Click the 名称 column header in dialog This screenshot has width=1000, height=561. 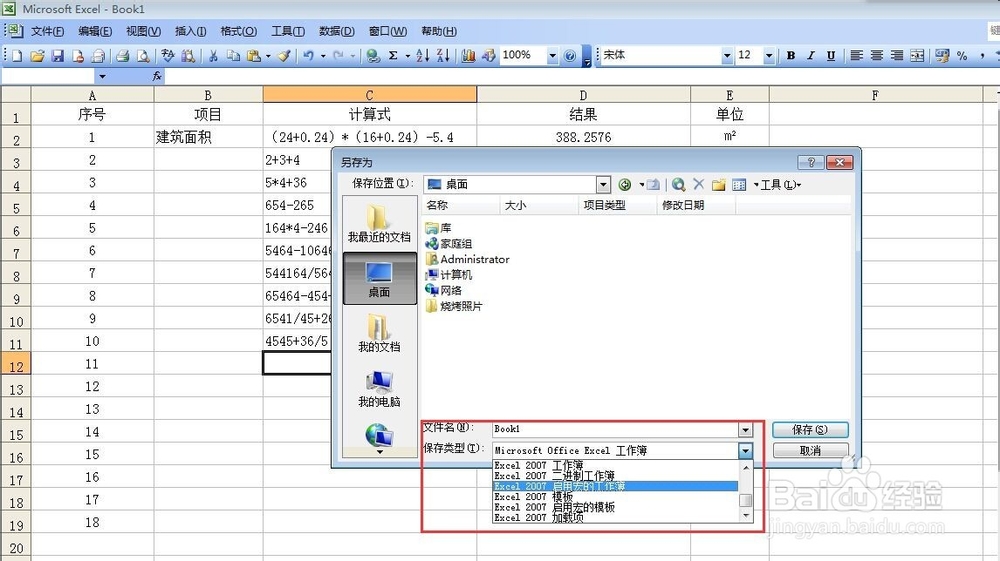pyautogui.click(x=462, y=205)
